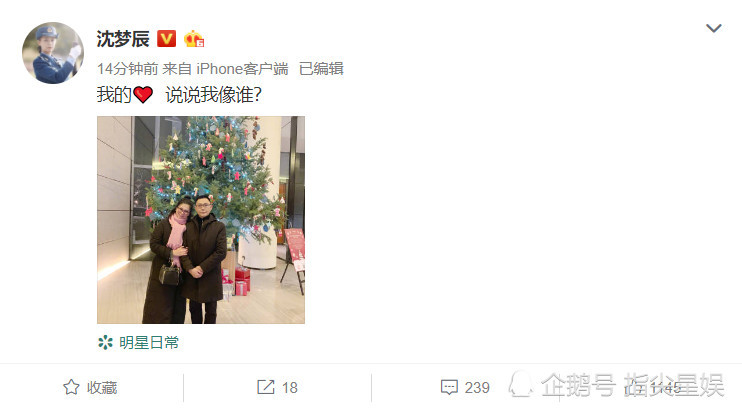The width and height of the screenshot is (742, 411).
Task: Click the crown membership badge icon
Action: [x=194, y=39]
